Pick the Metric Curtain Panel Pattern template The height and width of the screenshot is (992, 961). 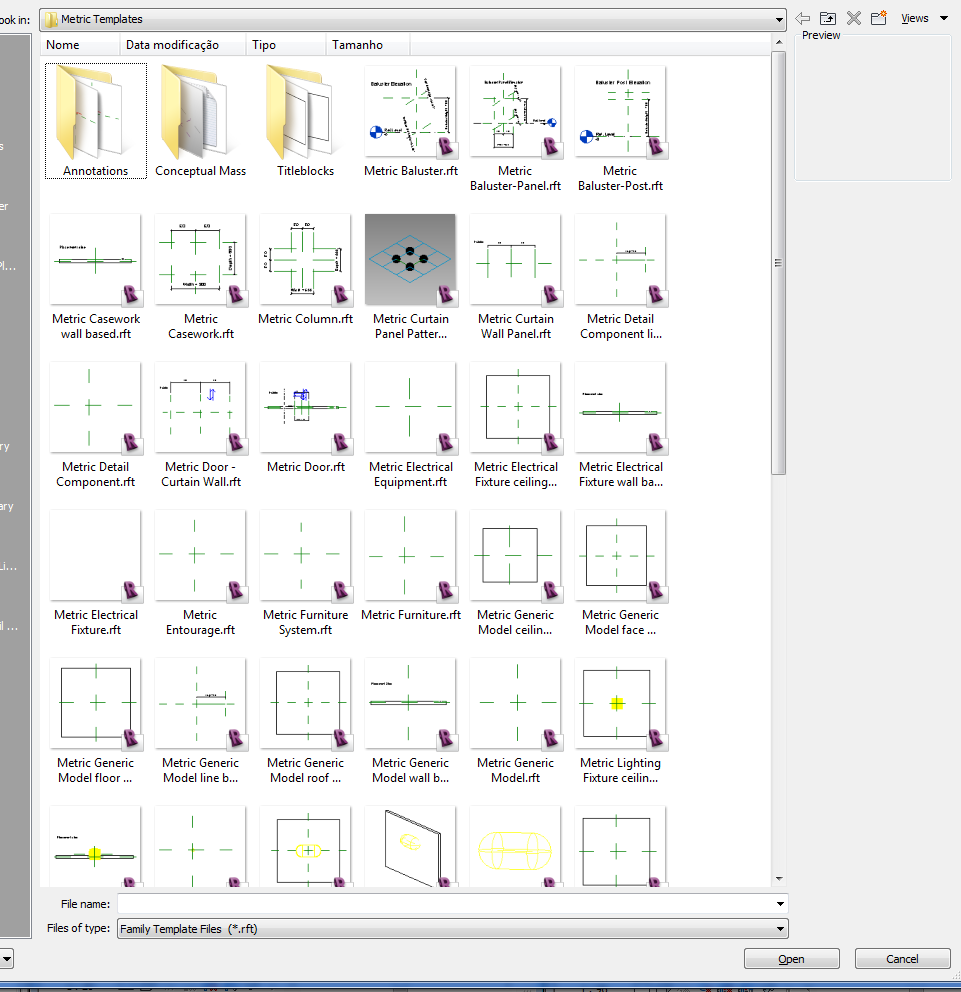(410, 268)
